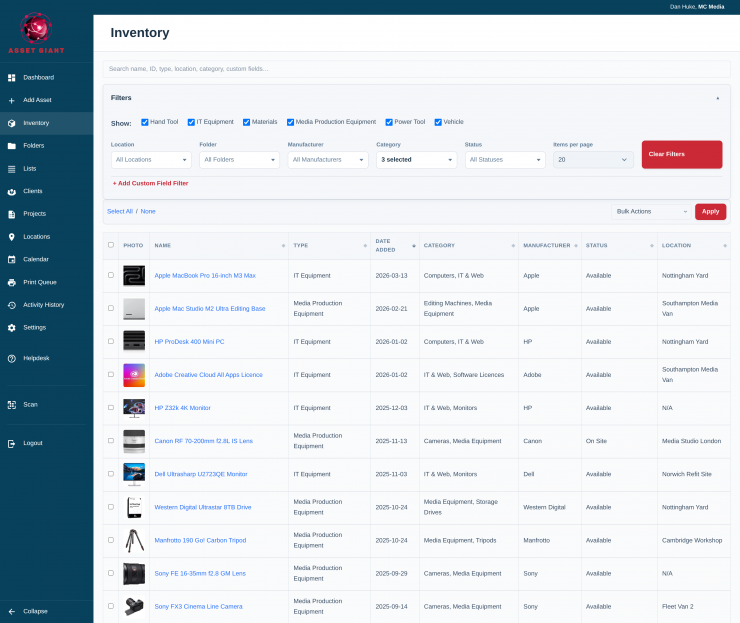The image size is (740, 623).
Task: Open the Folders menu item
Action: (34, 146)
